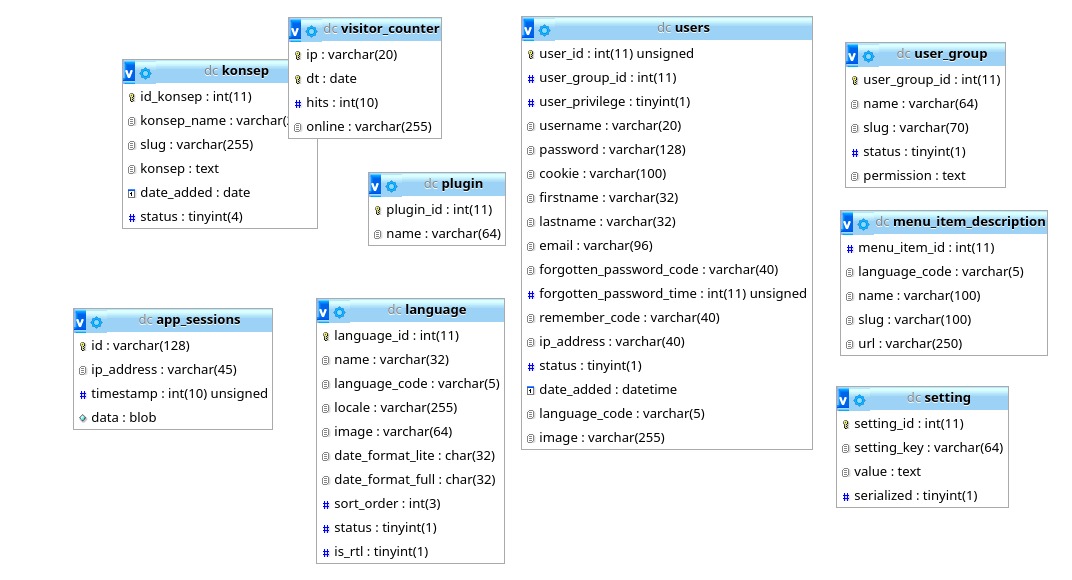Hide columns of the user_group table
The height and width of the screenshot is (580, 1072).
(853, 56)
